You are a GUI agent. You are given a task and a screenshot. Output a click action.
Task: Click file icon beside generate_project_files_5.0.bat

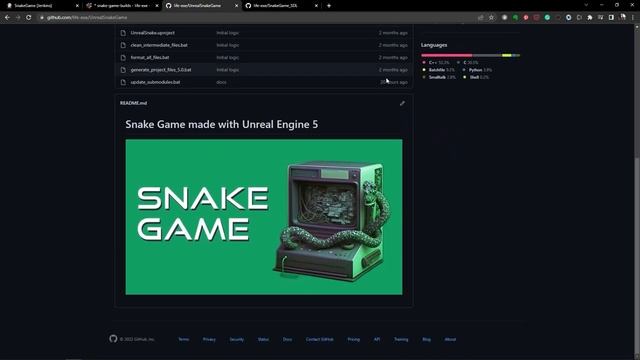[123, 70]
